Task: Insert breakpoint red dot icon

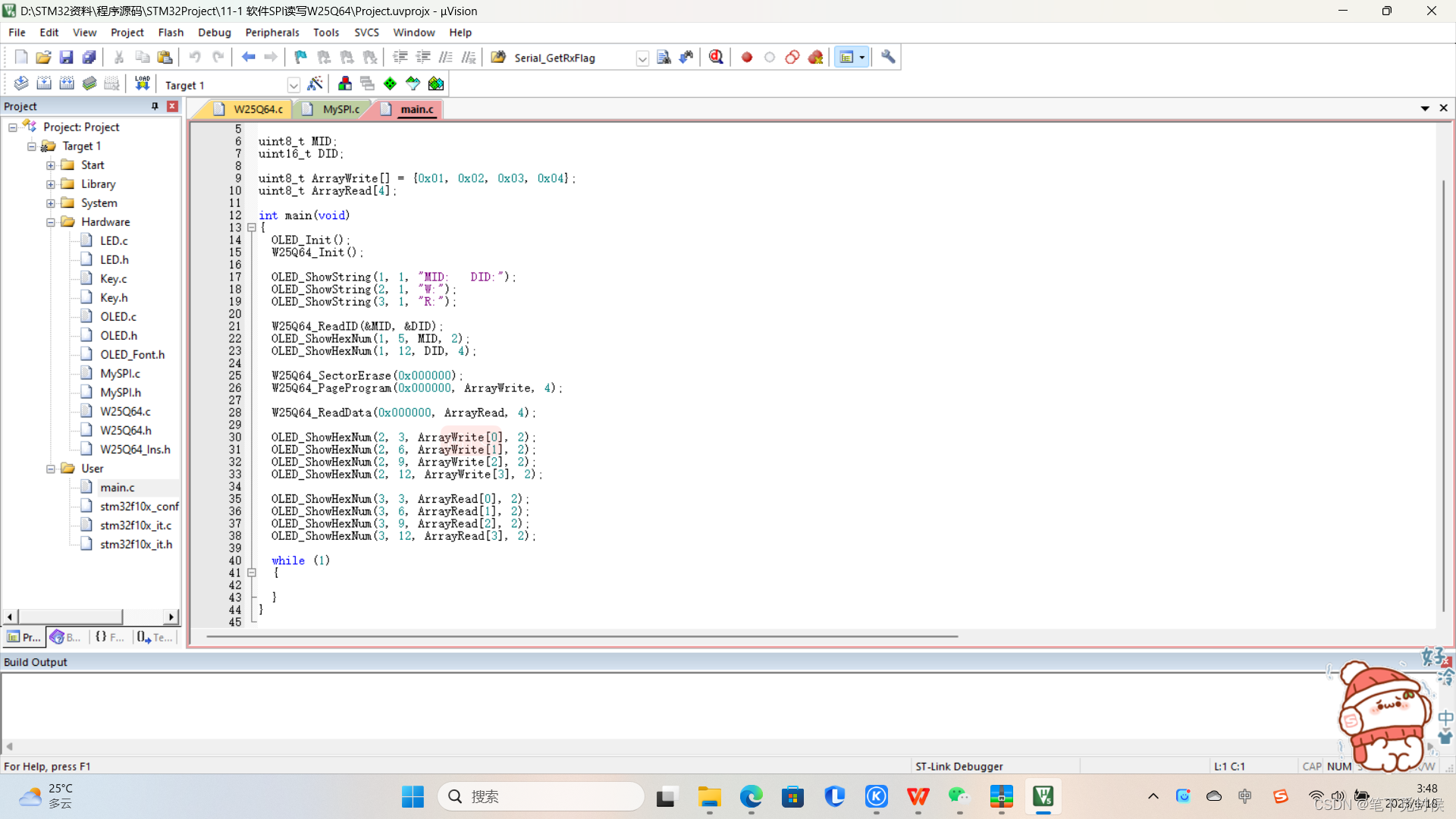Action: pos(747,58)
